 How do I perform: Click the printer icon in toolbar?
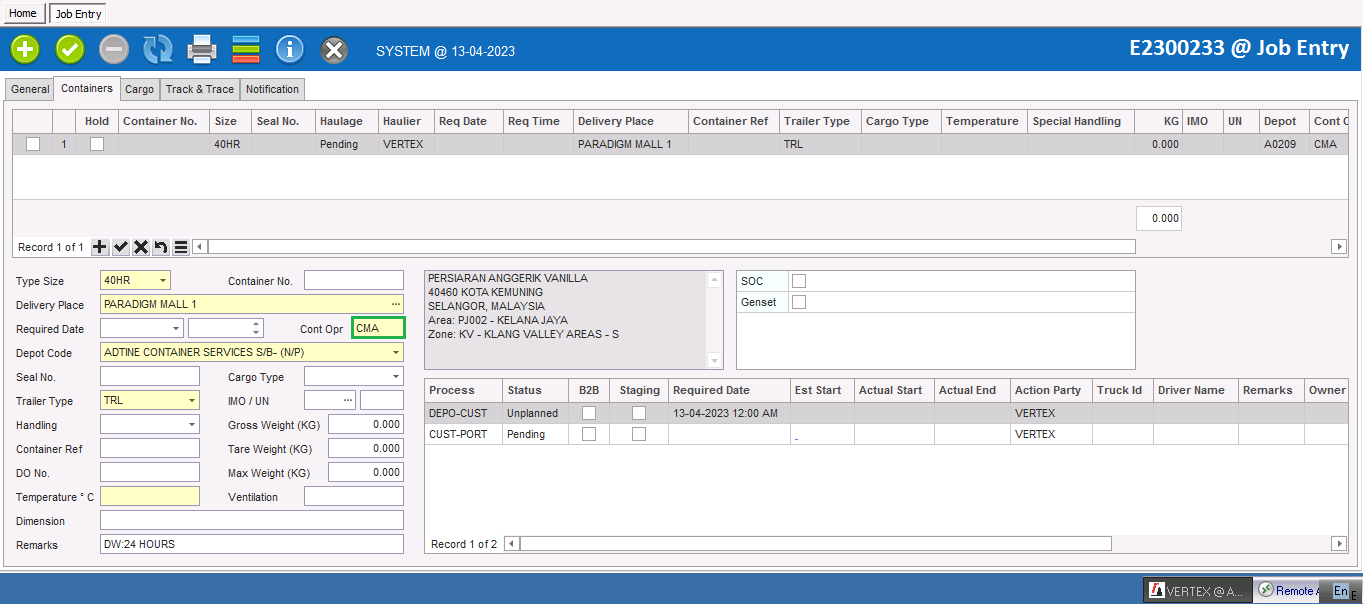(x=203, y=49)
